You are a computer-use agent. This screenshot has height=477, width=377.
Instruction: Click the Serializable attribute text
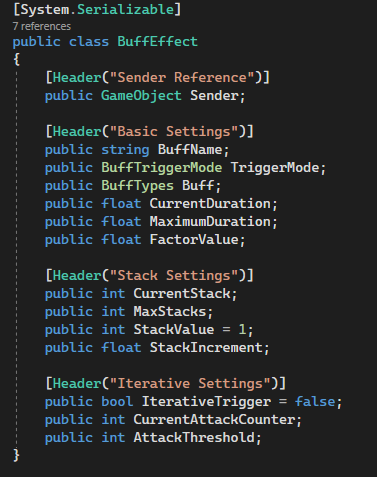pos(126,9)
